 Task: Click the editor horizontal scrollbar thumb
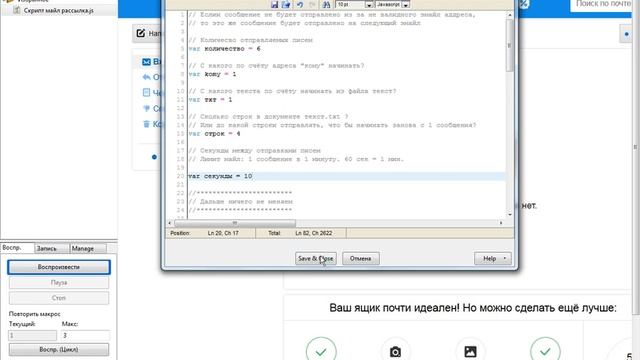tap(235, 223)
